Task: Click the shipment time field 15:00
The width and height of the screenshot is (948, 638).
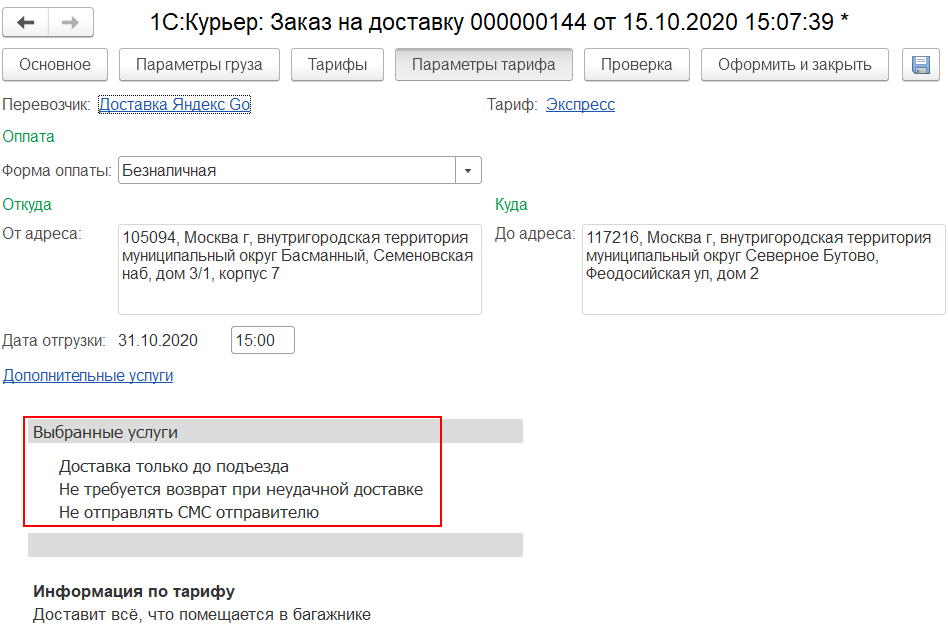Action: point(262,340)
